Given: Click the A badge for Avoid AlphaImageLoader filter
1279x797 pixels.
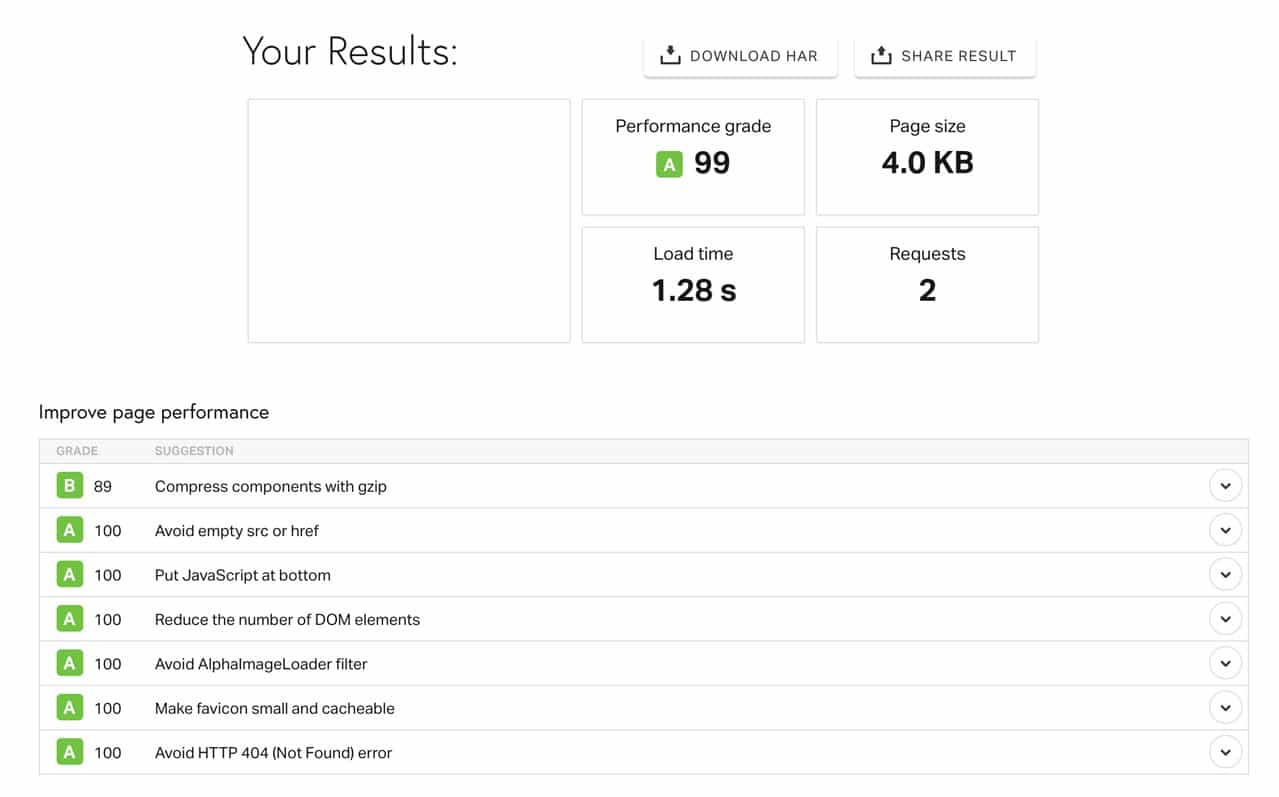Looking at the screenshot, I should point(69,663).
